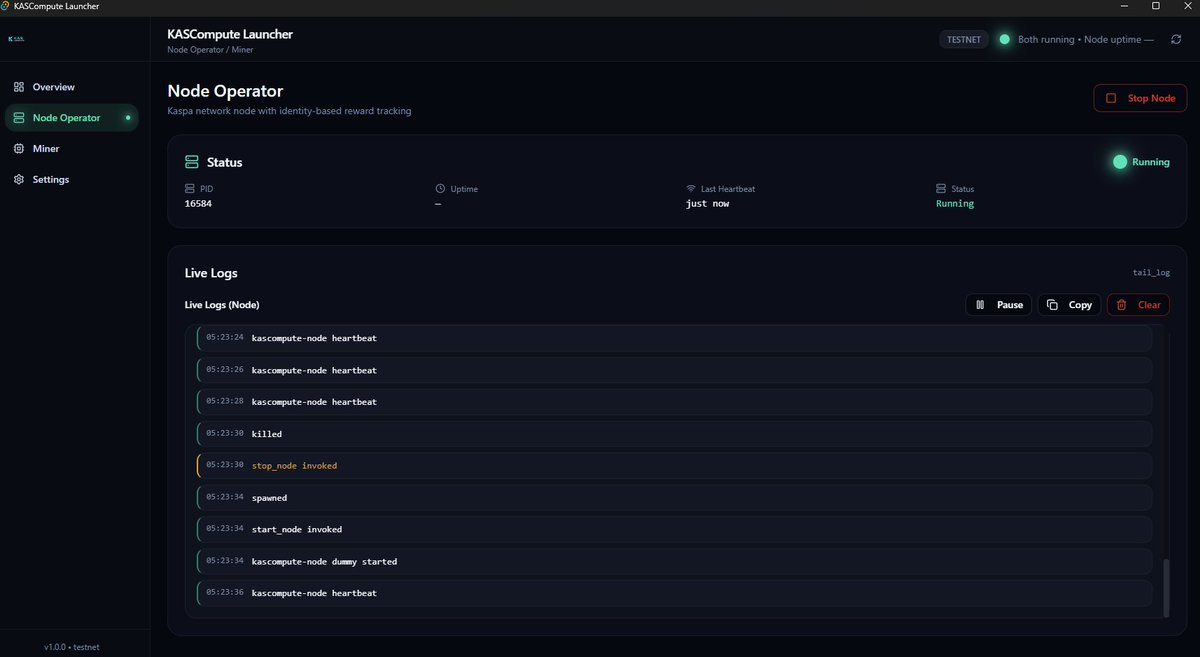
Task: Click the 'Both running • Node uptime' status text
Action: (1086, 40)
